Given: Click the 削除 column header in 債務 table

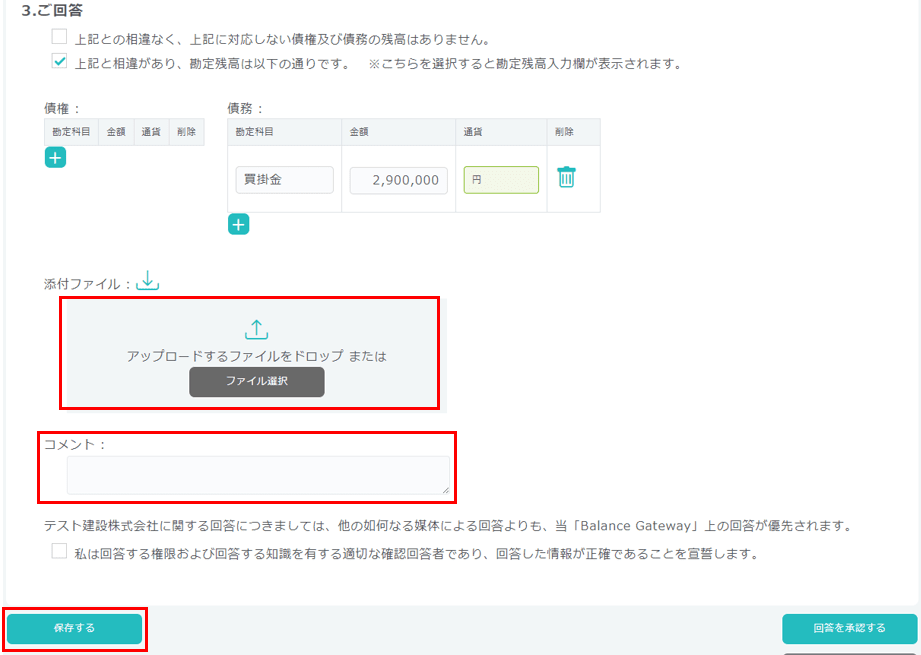Looking at the screenshot, I should (565, 132).
